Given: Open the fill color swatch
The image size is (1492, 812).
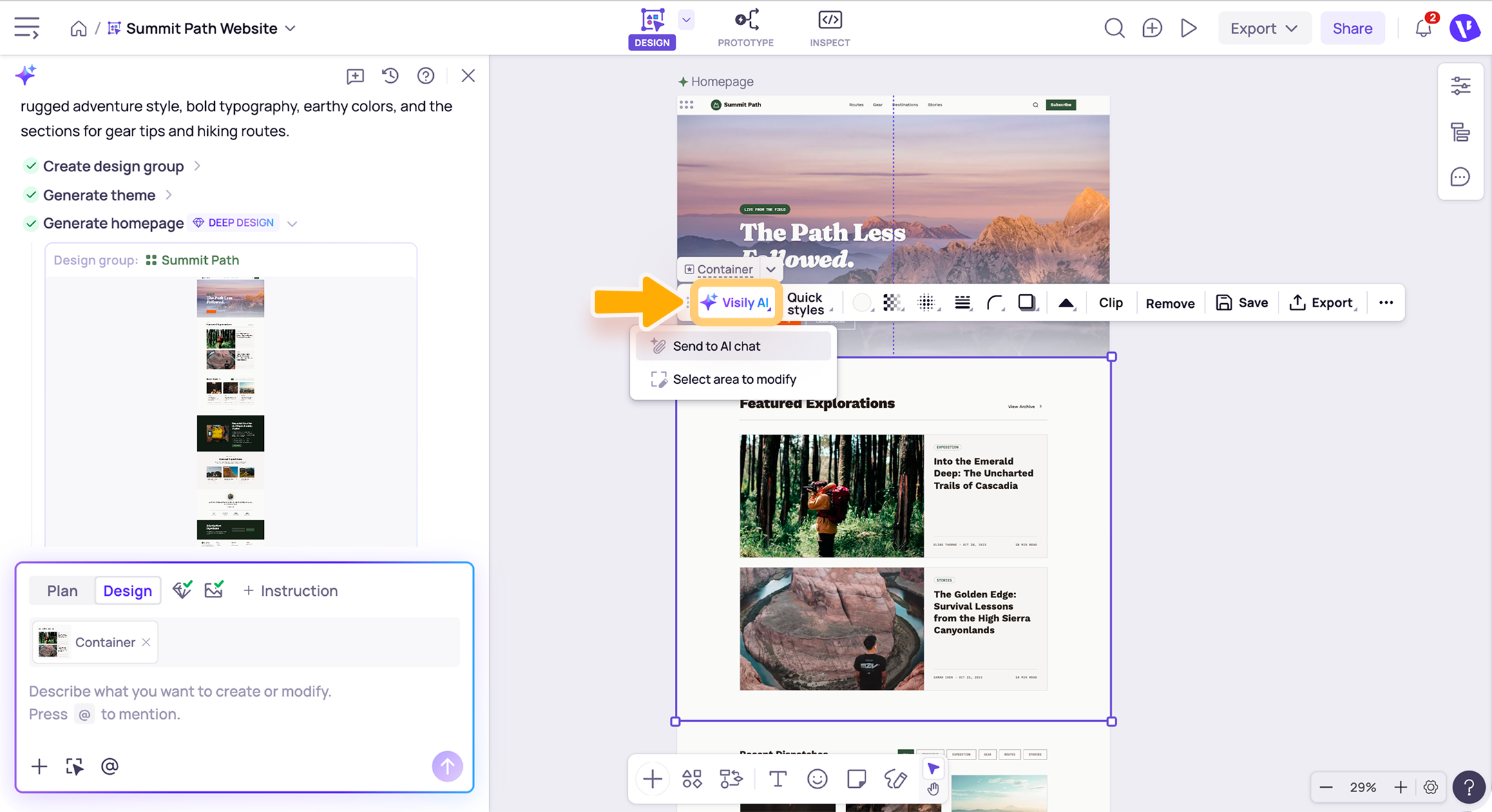Looking at the screenshot, I should coord(862,302).
